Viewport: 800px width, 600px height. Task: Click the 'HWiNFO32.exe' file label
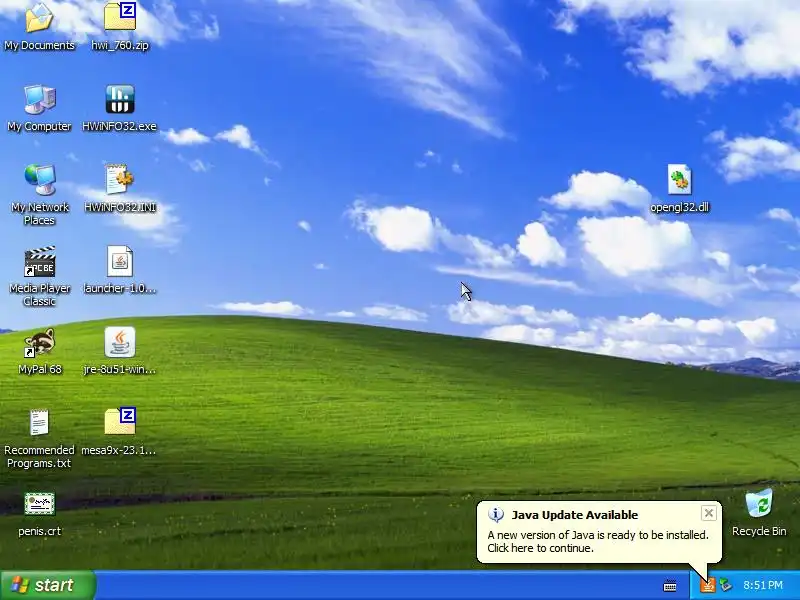point(119,126)
